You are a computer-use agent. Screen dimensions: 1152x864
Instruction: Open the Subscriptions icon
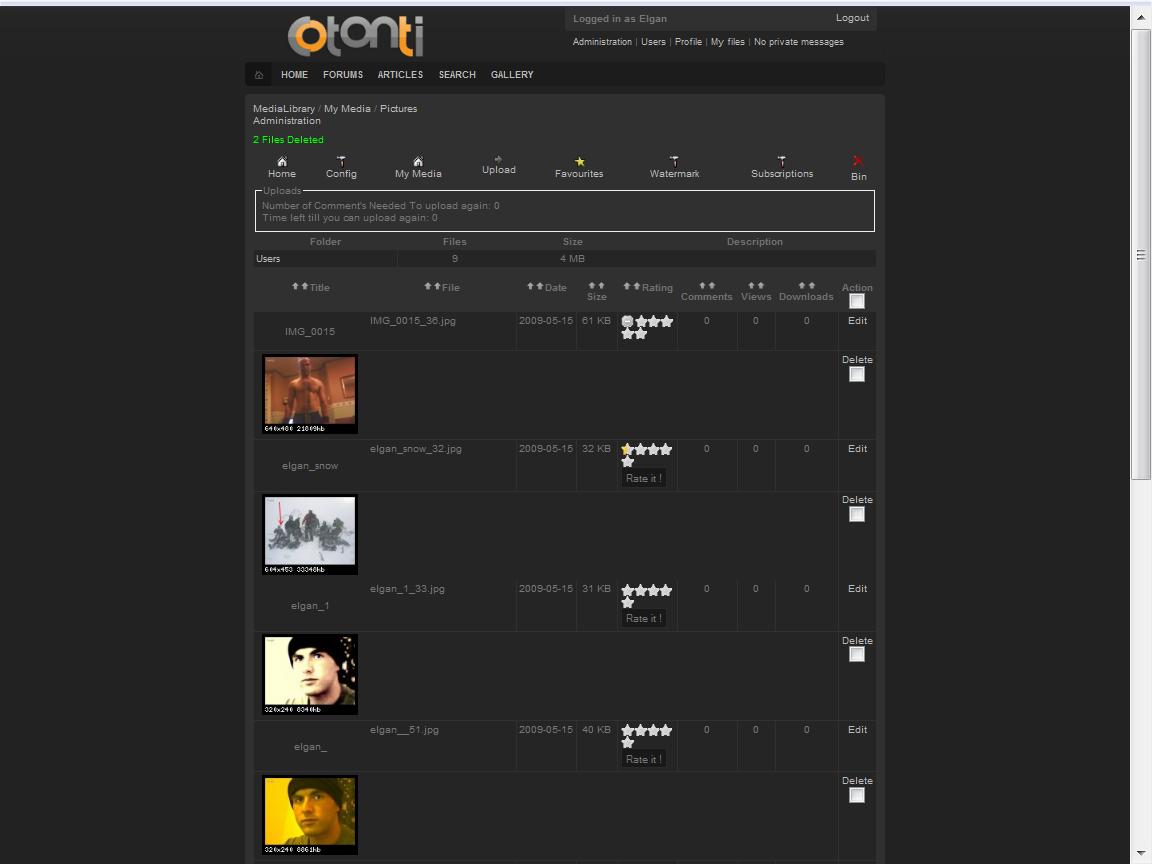(x=782, y=161)
